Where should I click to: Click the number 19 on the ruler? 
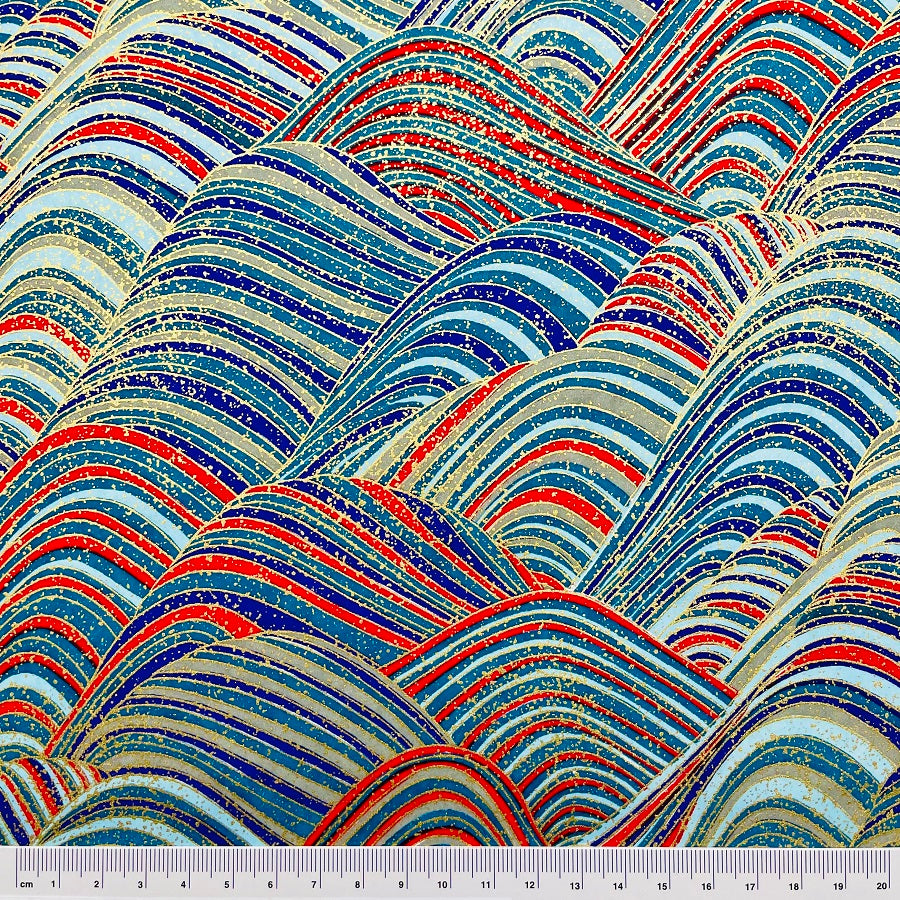pyautogui.click(x=835, y=884)
